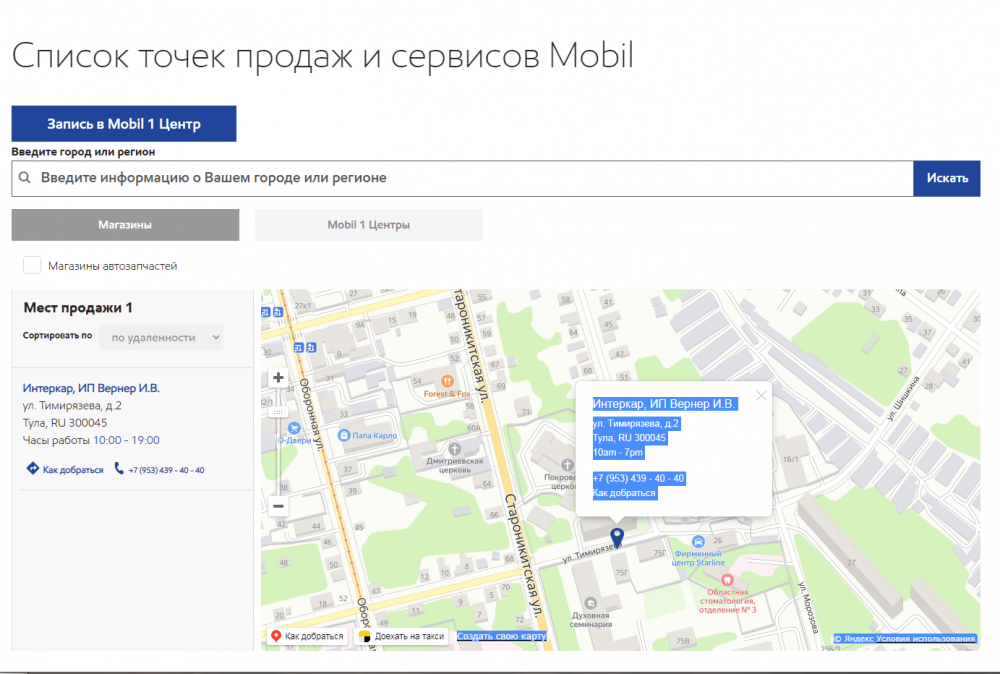Click the Областная стоматология tooth icon
1000x674 pixels.
[x=728, y=579]
